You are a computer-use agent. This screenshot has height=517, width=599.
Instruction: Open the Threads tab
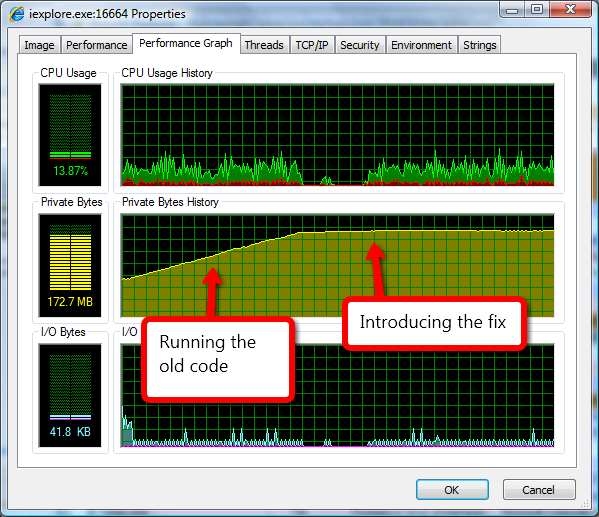264,45
